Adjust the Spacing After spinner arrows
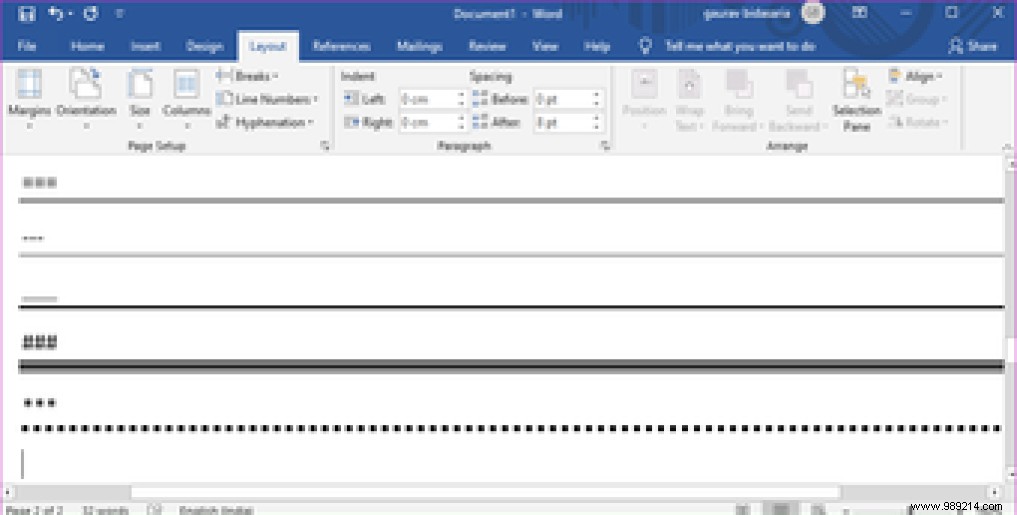 [596, 123]
